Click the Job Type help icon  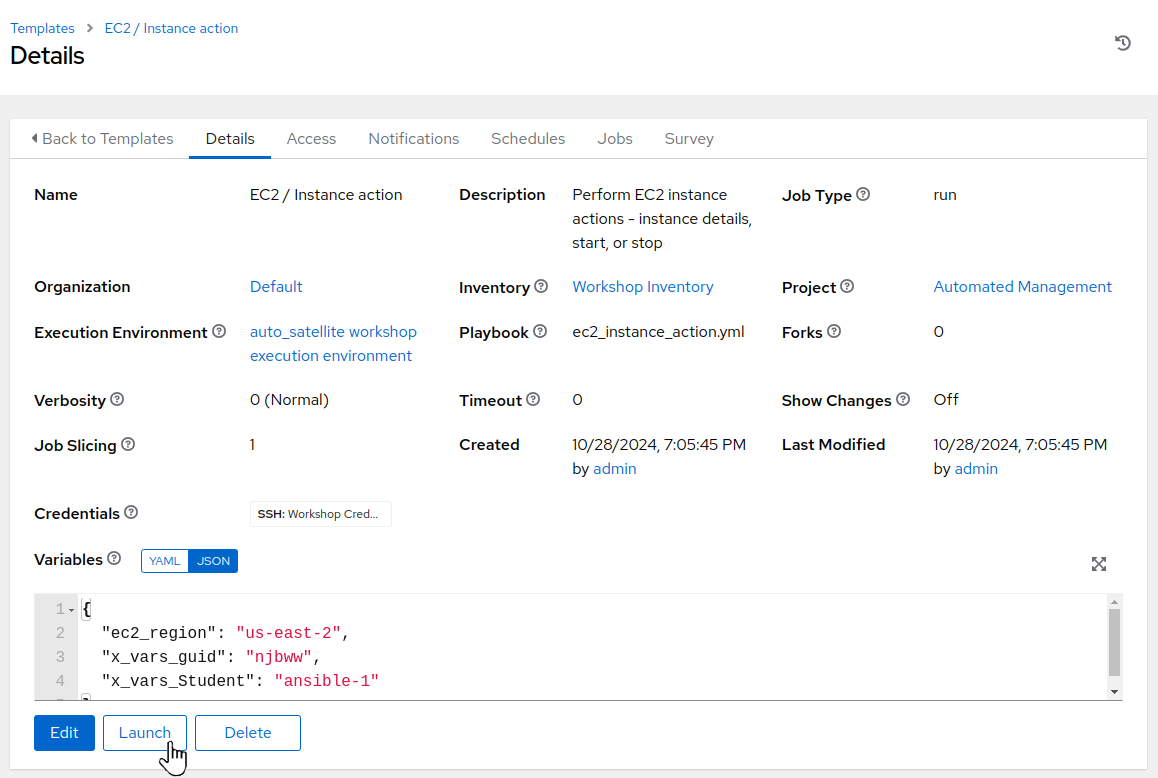point(863,194)
